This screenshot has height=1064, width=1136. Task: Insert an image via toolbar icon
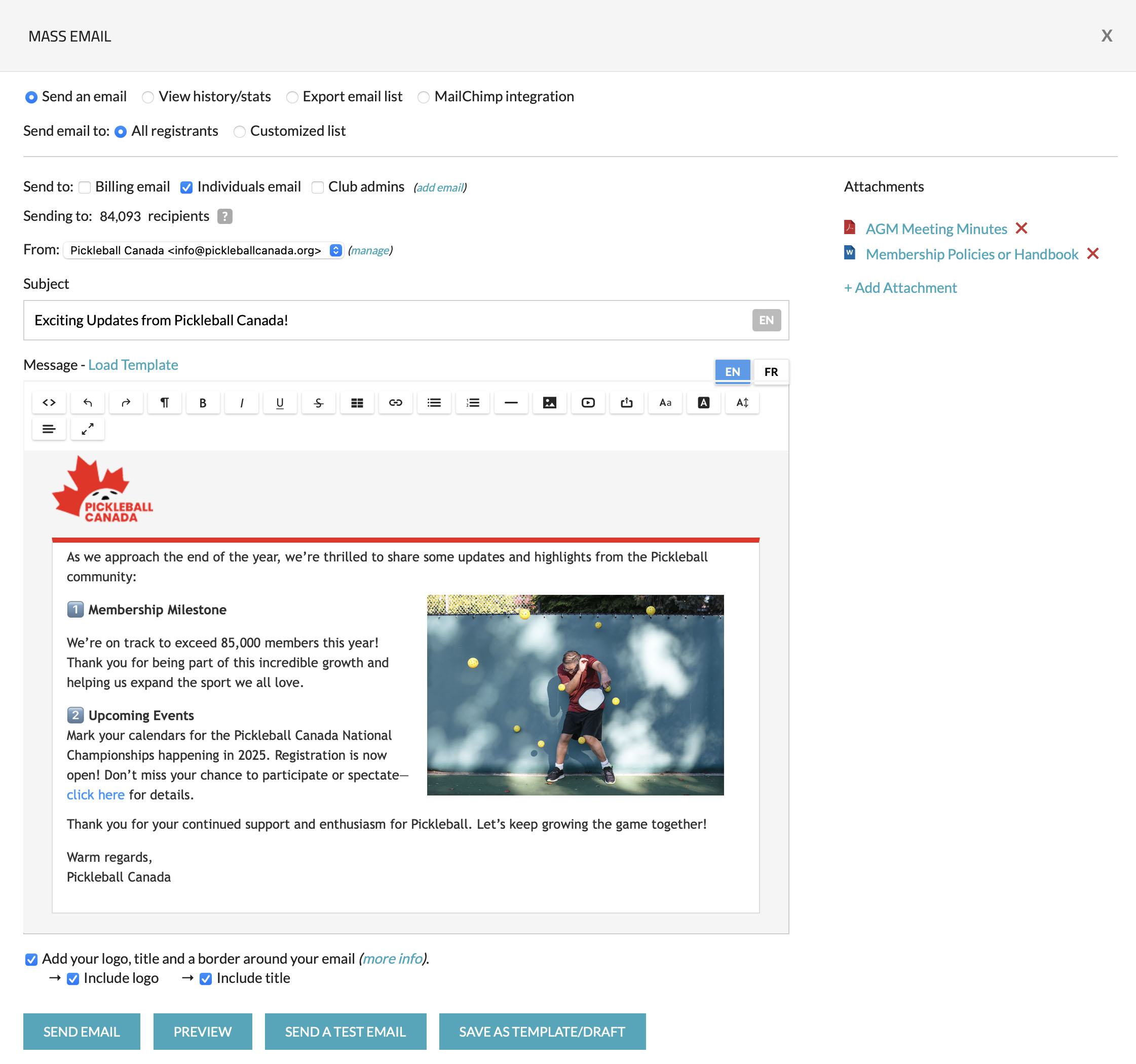coord(549,402)
